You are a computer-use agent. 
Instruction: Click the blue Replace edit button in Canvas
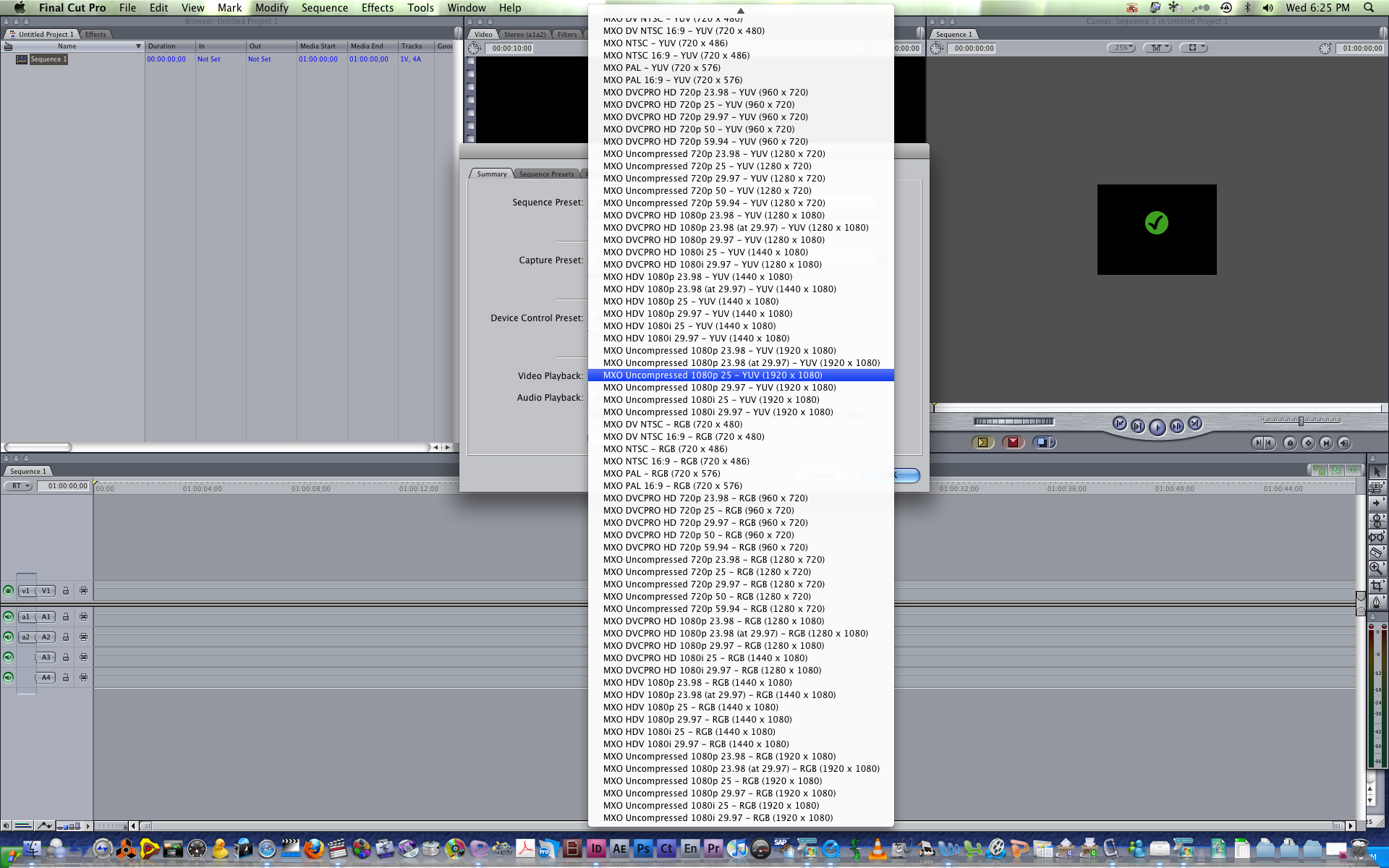click(1043, 443)
